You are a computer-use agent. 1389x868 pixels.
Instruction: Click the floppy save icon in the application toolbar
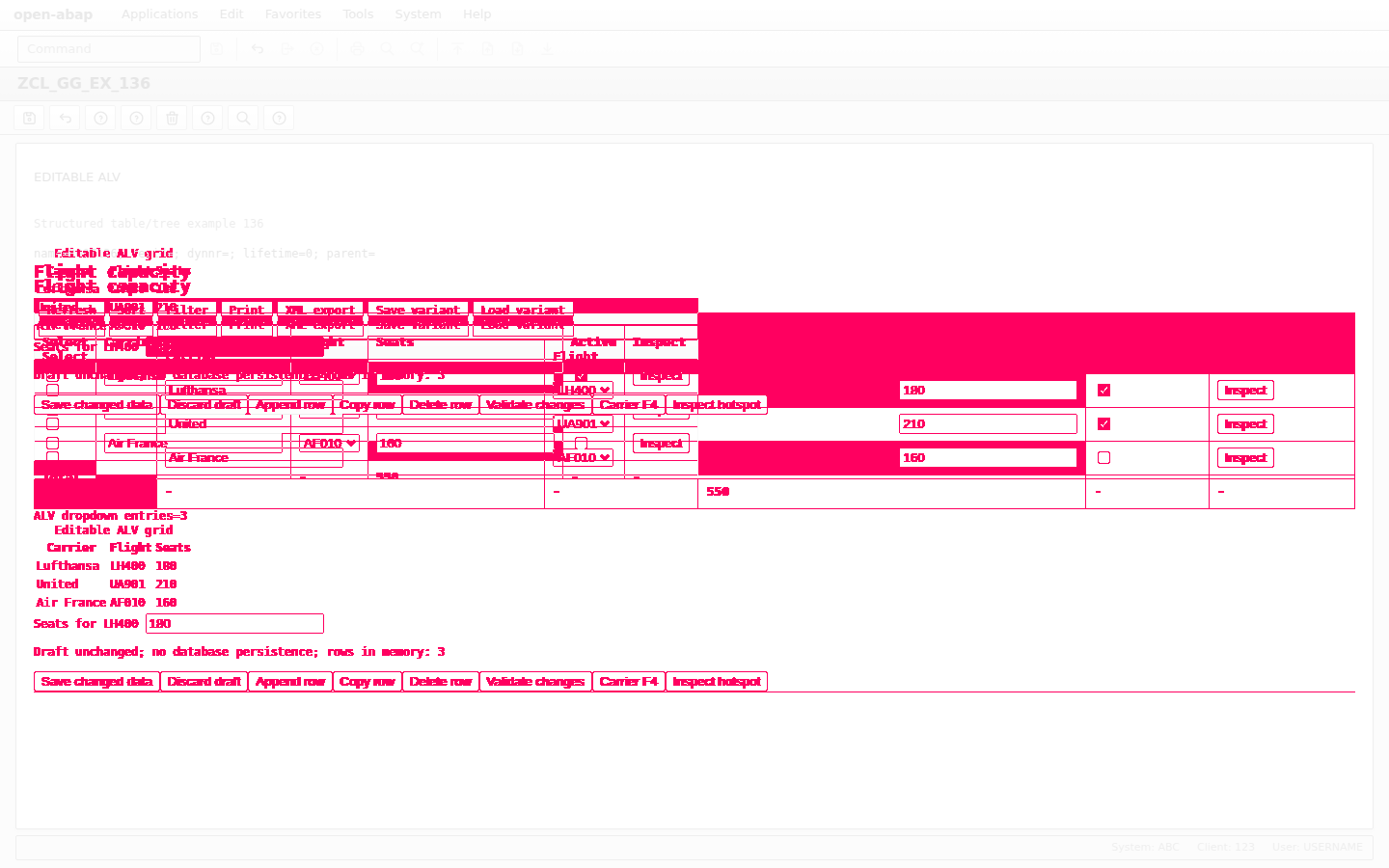[30, 119]
